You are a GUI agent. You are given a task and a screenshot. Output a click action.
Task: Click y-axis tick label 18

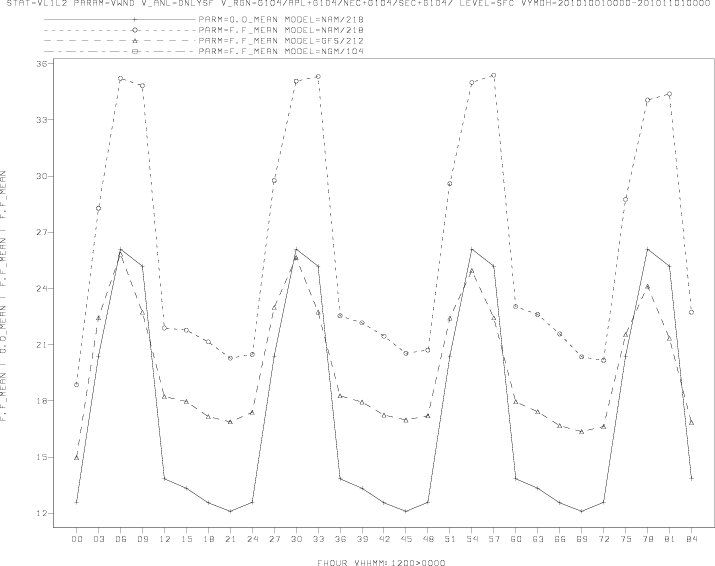pyautogui.click(x=41, y=401)
